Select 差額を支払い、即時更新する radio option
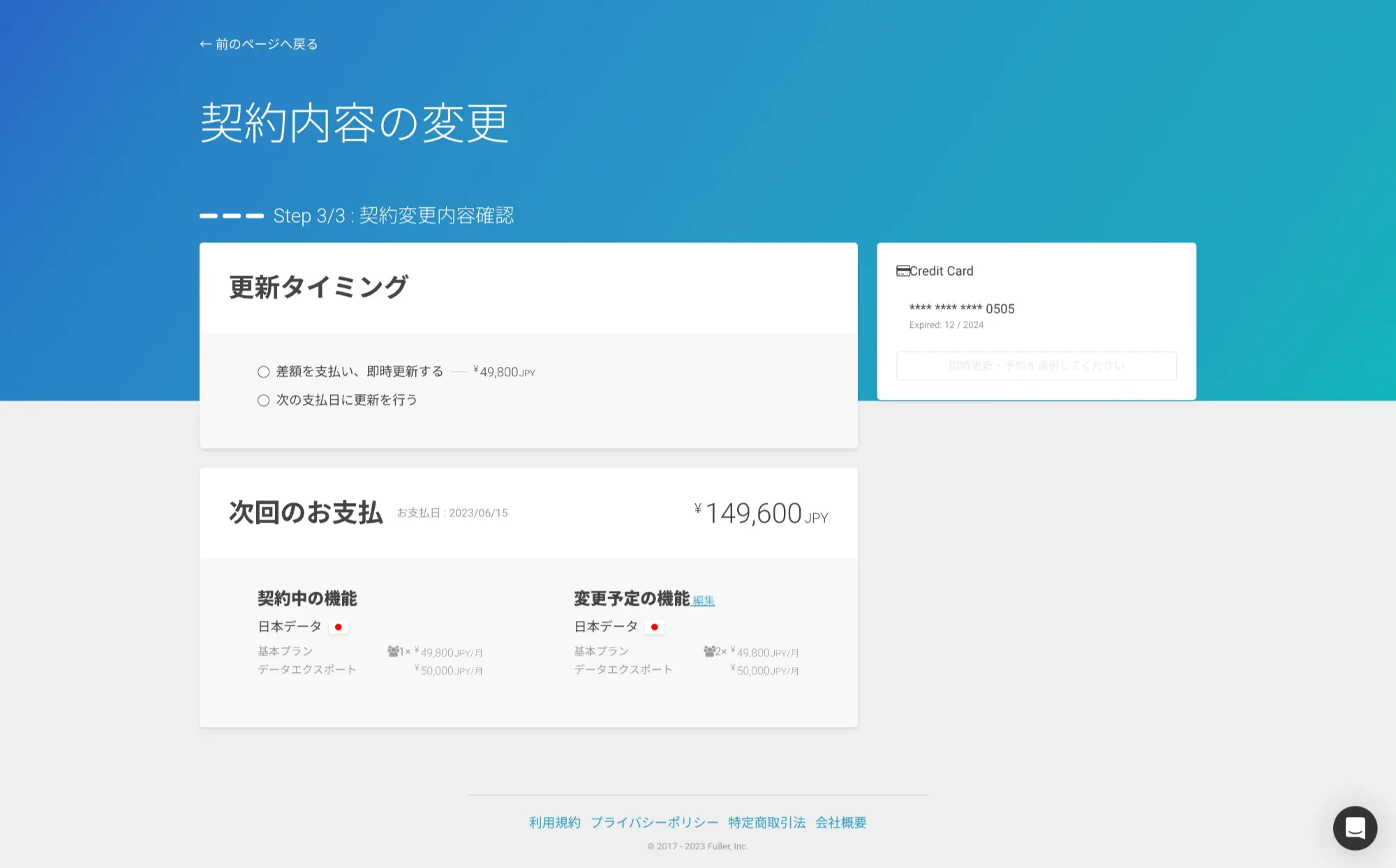This screenshot has height=868, width=1396. [263, 372]
